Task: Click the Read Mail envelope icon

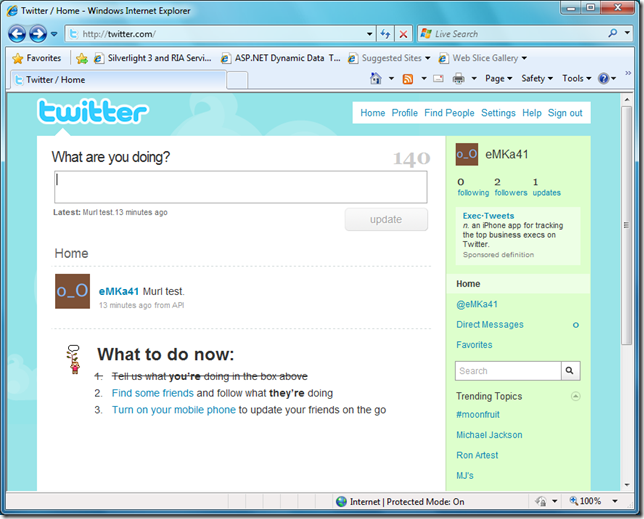Action: pos(439,78)
